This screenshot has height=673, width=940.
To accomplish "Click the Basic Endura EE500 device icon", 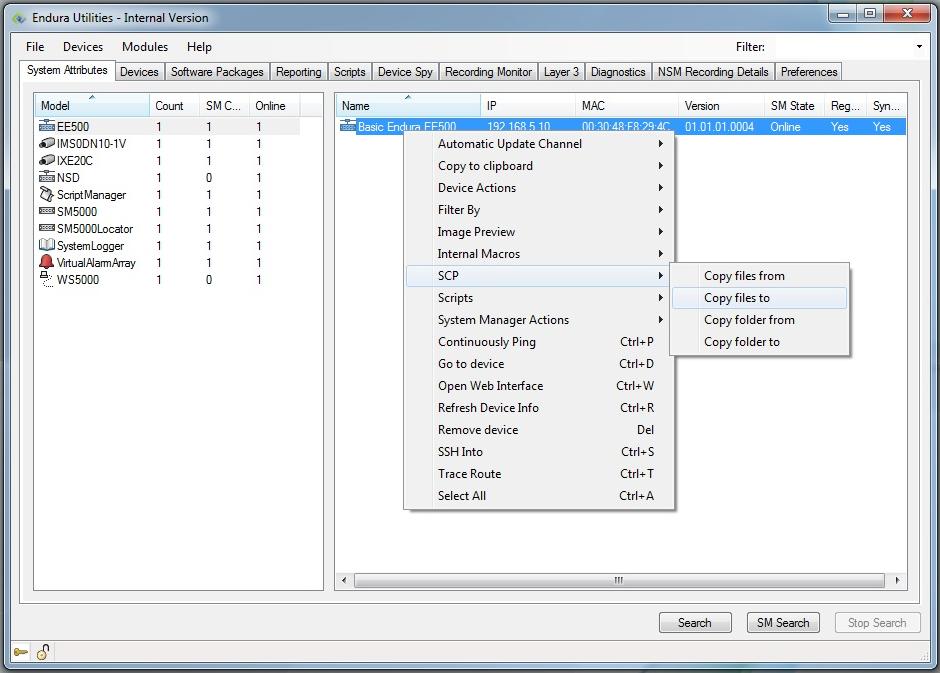I will click(348, 125).
